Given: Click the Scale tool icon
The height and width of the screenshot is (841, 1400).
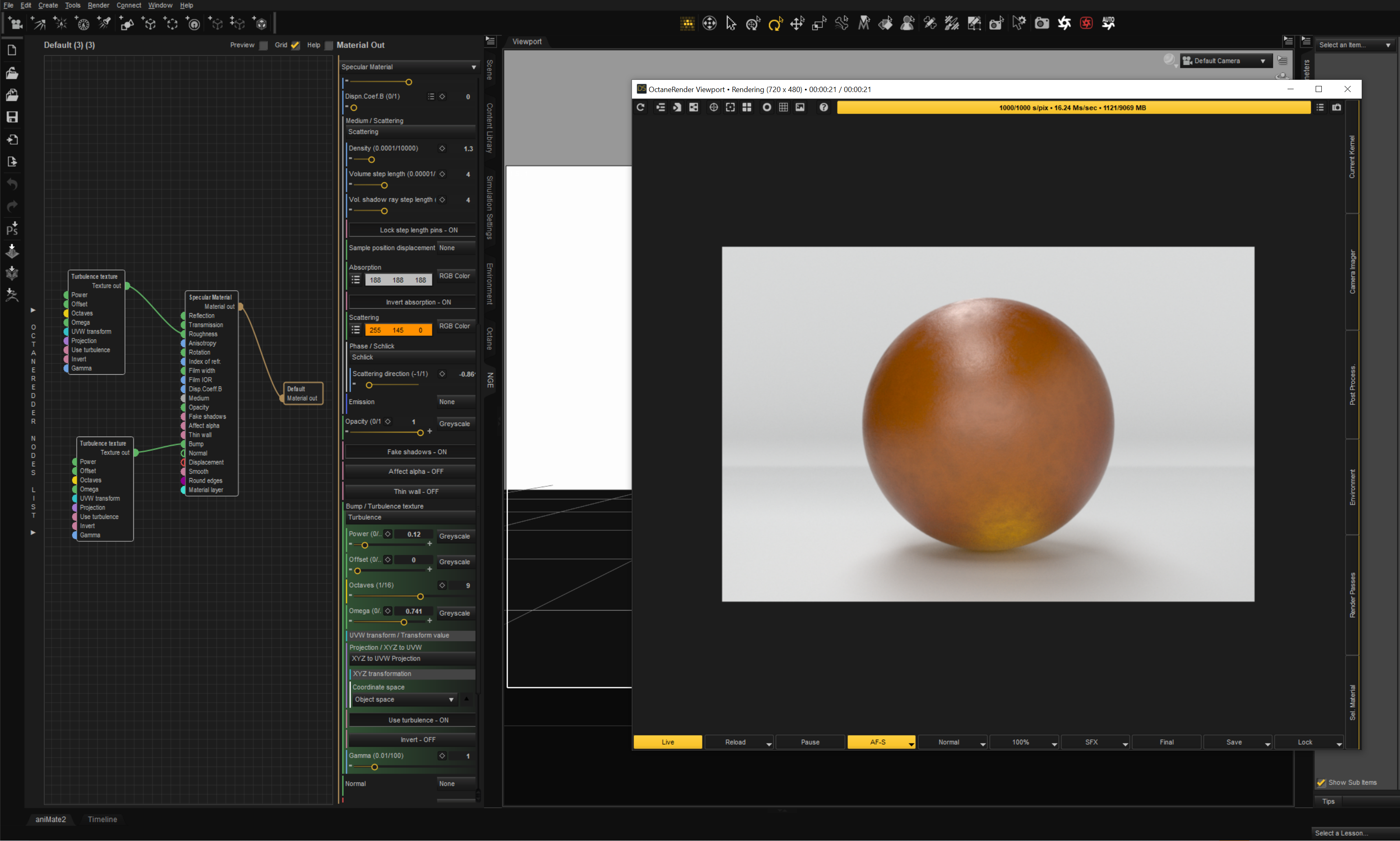Looking at the screenshot, I should (x=819, y=23).
